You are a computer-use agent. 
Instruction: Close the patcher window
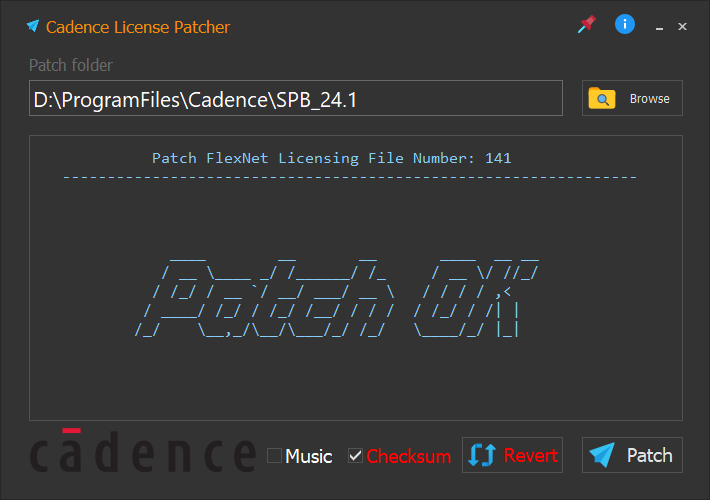coord(683,27)
